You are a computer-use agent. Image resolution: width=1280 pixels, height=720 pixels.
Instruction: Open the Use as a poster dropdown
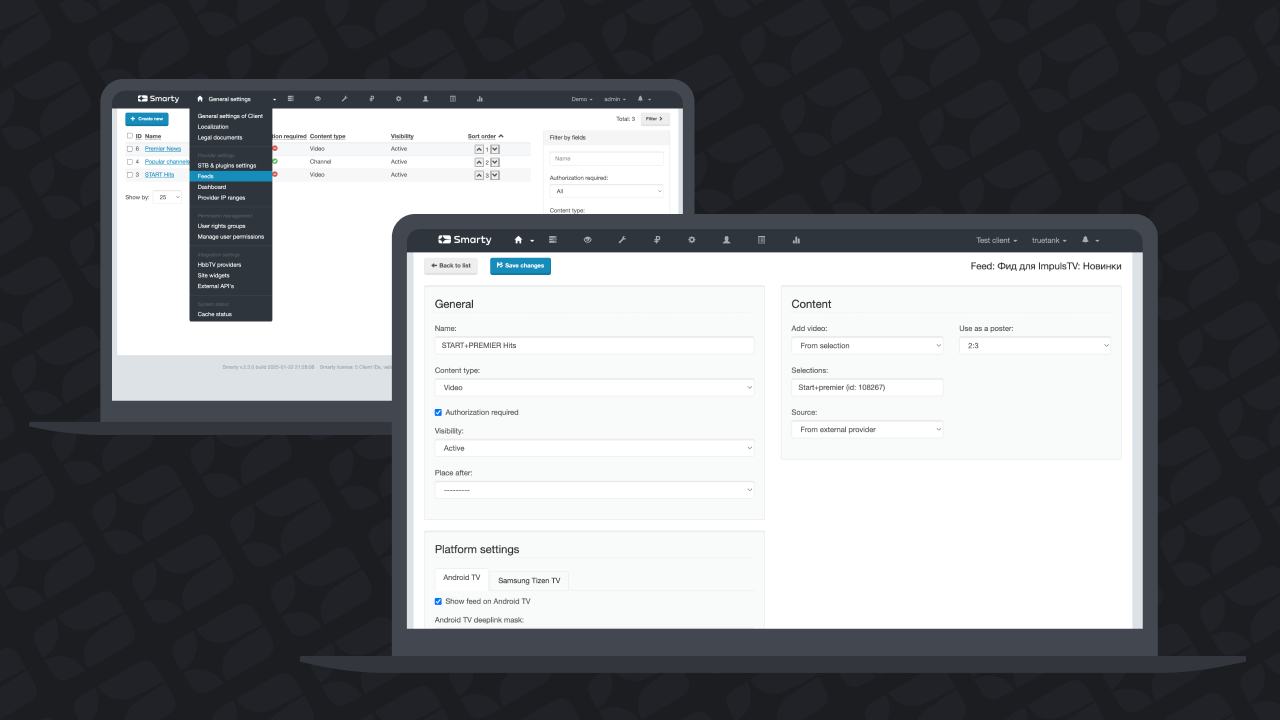(1035, 346)
